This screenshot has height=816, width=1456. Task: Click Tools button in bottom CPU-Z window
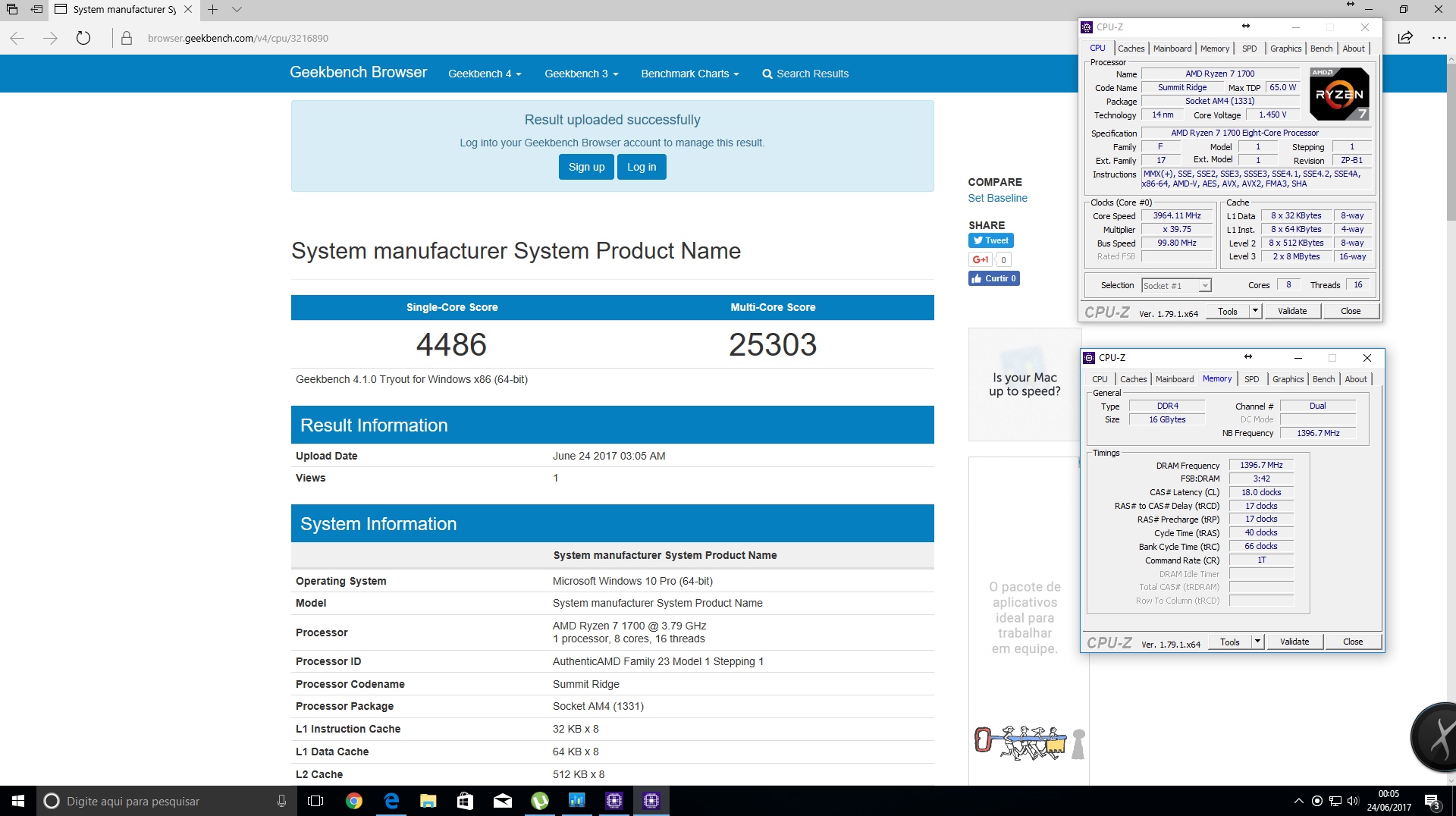tap(1230, 642)
